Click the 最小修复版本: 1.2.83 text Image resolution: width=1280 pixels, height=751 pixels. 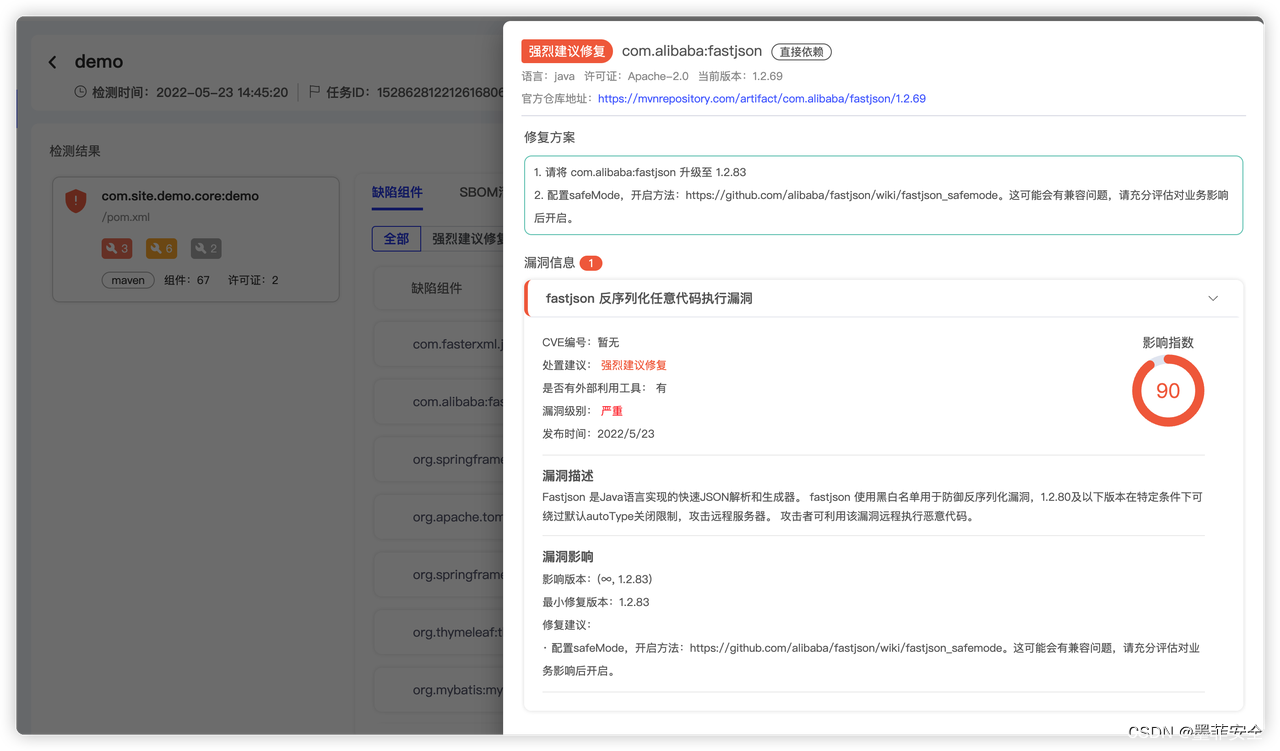(x=596, y=602)
